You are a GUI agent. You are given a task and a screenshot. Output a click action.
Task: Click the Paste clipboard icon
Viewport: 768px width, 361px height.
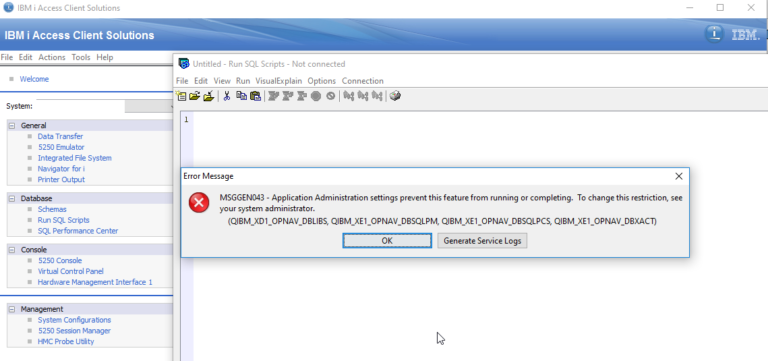(255, 96)
